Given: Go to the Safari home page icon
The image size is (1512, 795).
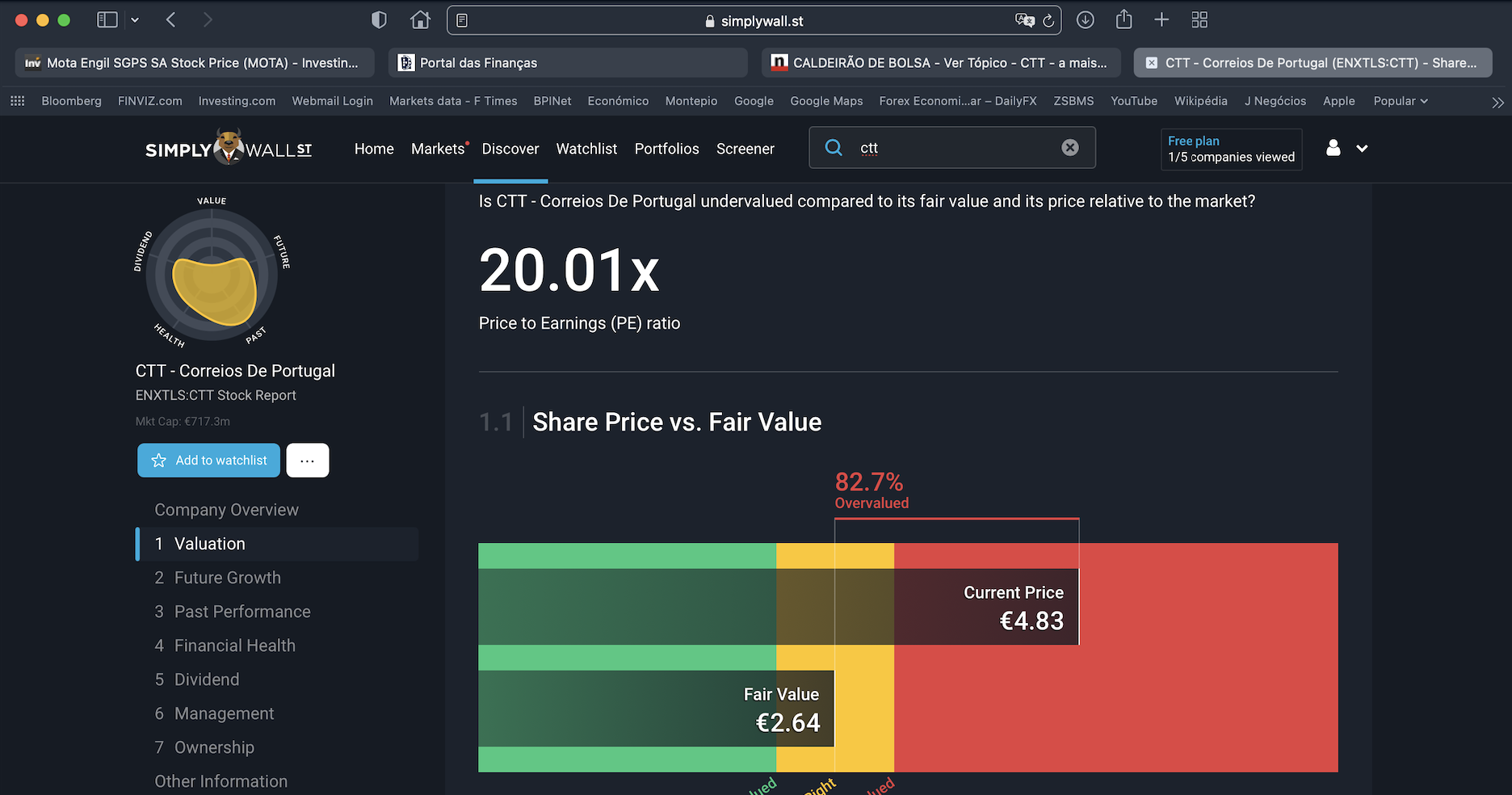Looking at the screenshot, I should 420,20.
